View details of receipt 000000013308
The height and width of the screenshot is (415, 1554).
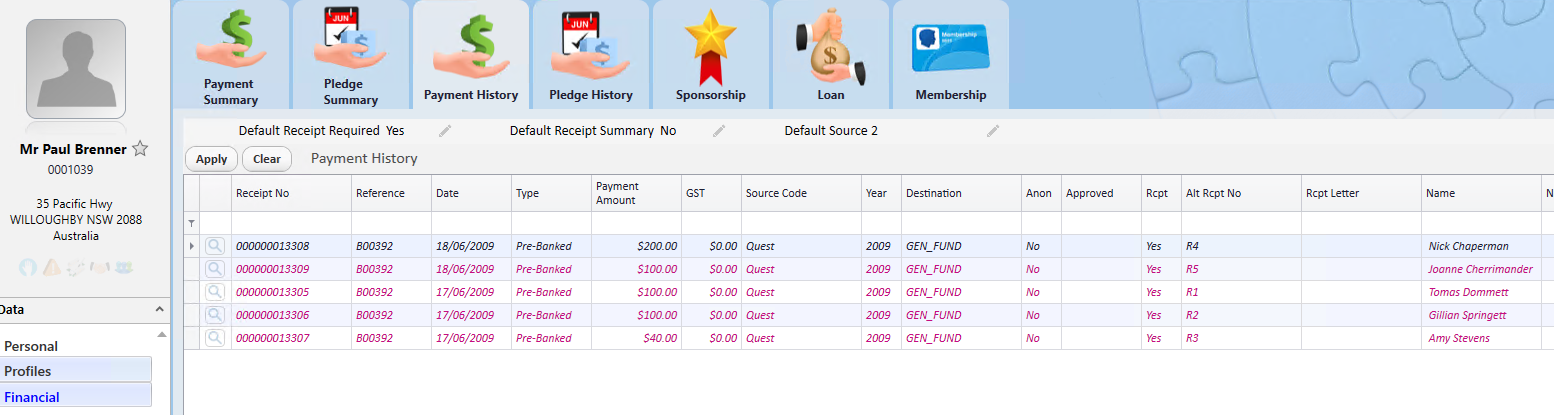click(215, 246)
